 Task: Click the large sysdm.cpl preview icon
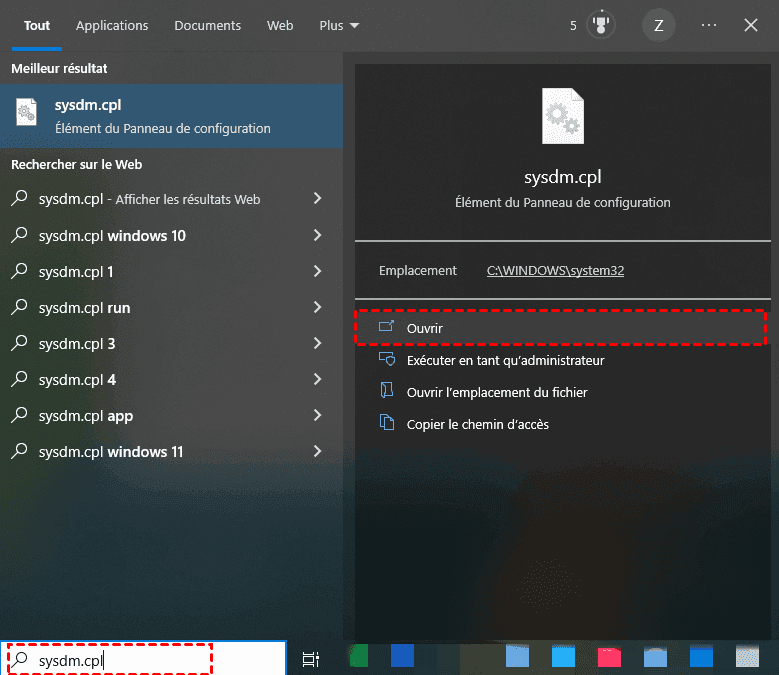point(562,116)
